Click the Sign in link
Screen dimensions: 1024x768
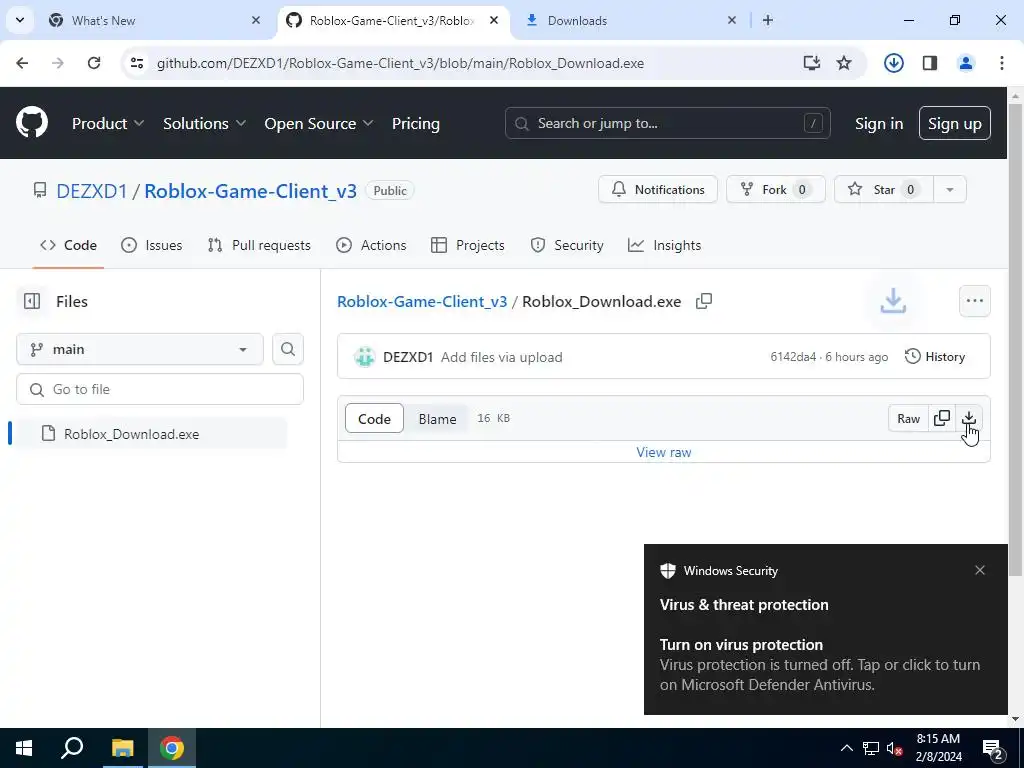point(879,123)
